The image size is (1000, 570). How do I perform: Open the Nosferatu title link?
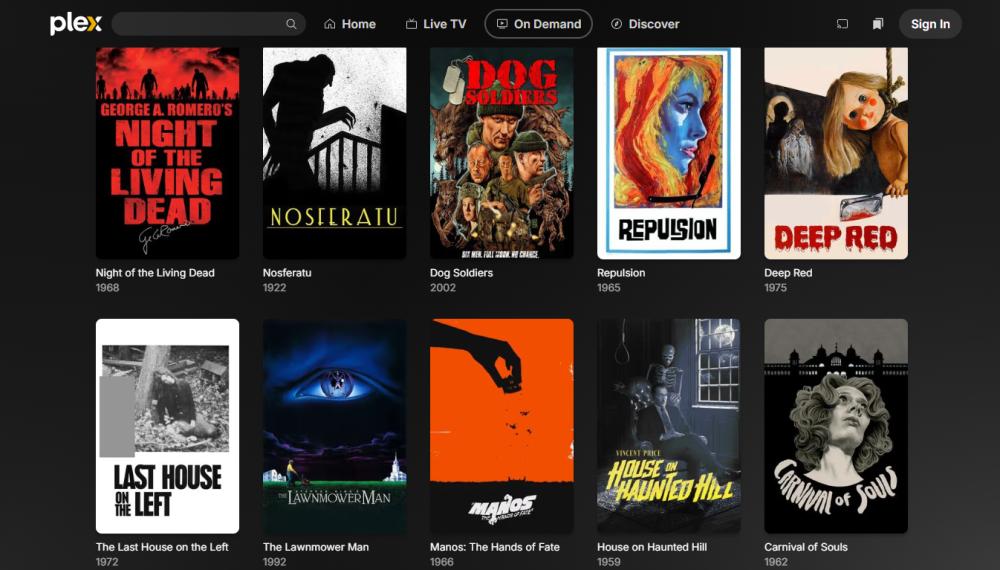[x=287, y=273]
